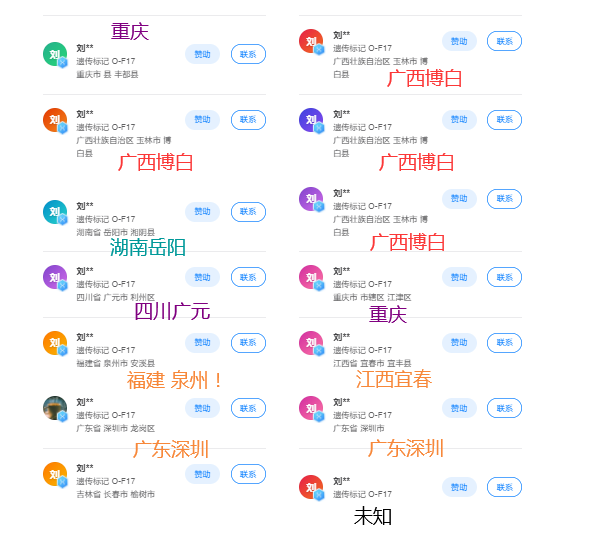Click the blue-violet avatar of the right-column 广西 博白县 user

coord(311,120)
